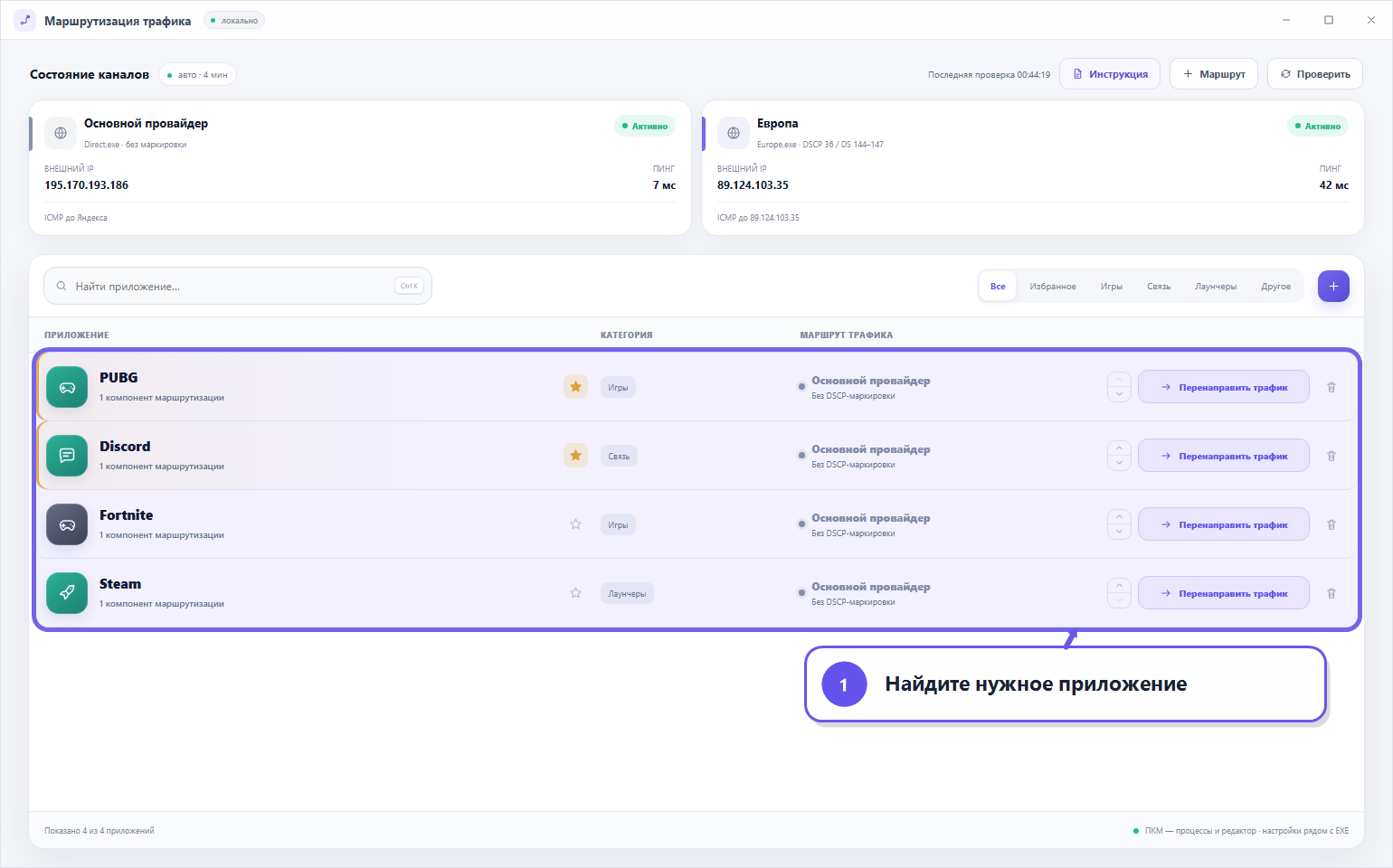
Task: Mark Fortnite as favorite with star
Action: tap(575, 524)
